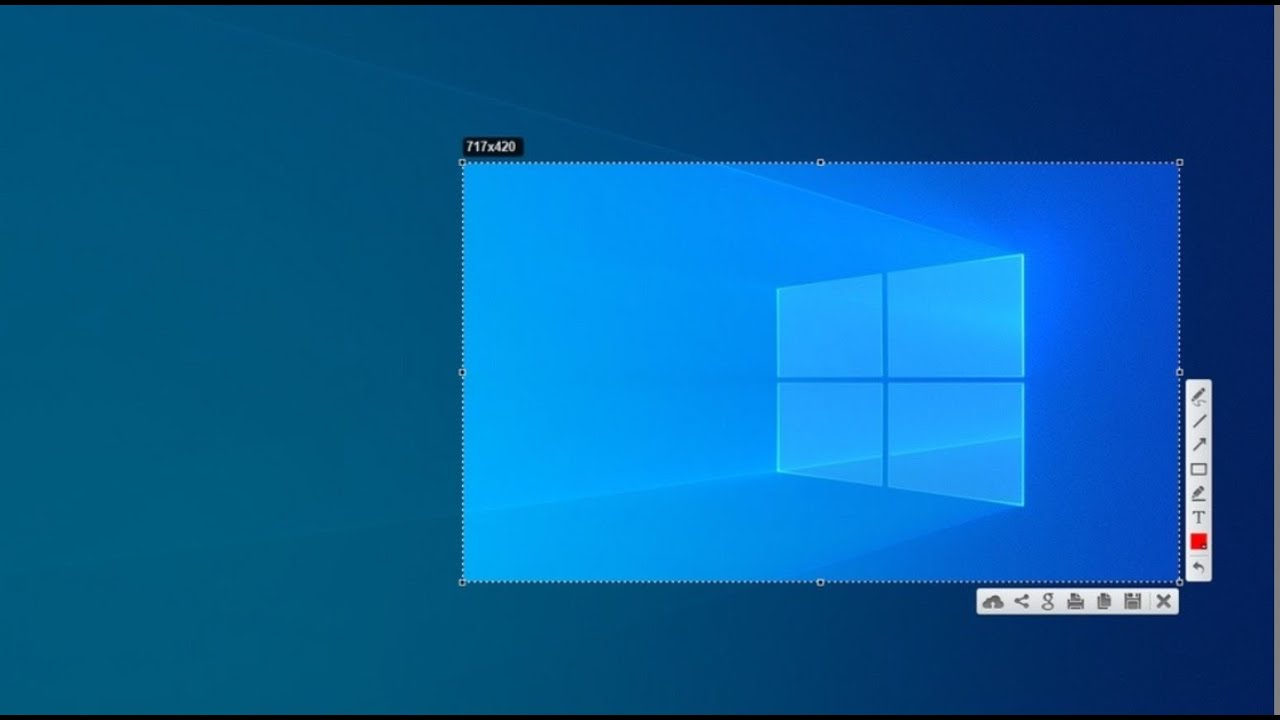Image resolution: width=1280 pixels, height=720 pixels.
Task: Save the screenshot to disk
Action: click(x=1132, y=601)
